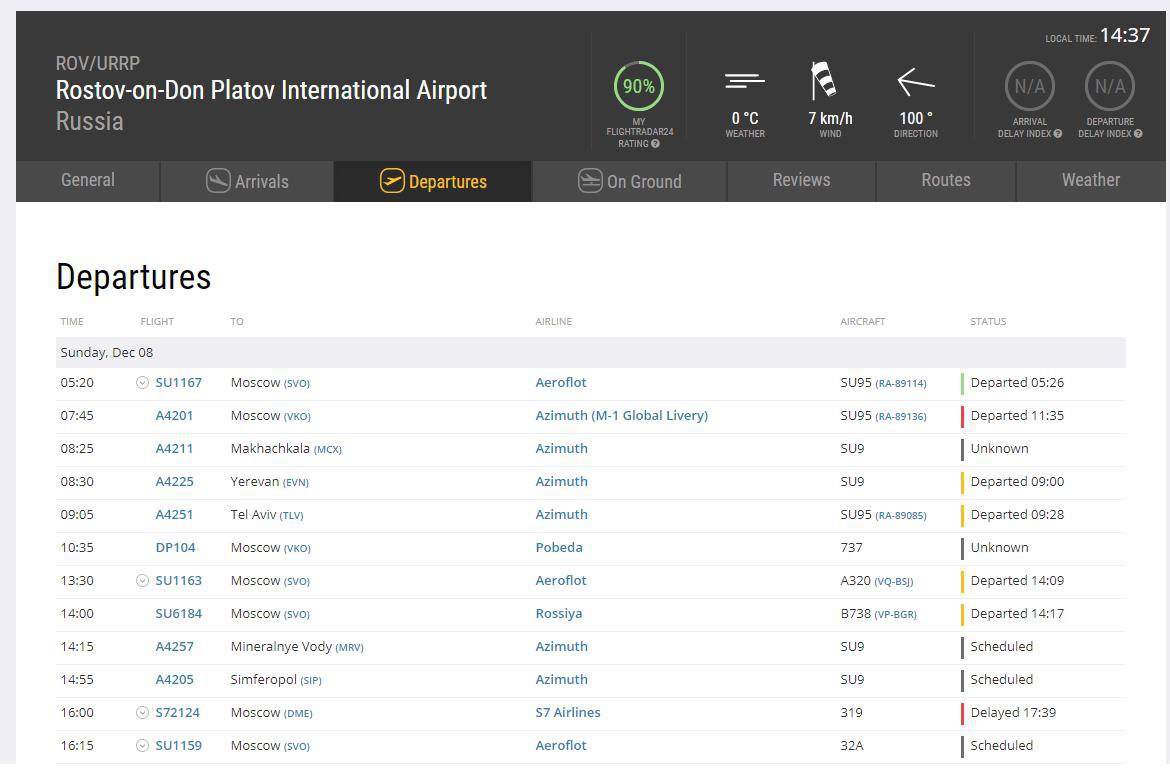The width and height of the screenshot is (1170, 770).
Task: Click the Departures plane icon
Action: coord(392,181)
